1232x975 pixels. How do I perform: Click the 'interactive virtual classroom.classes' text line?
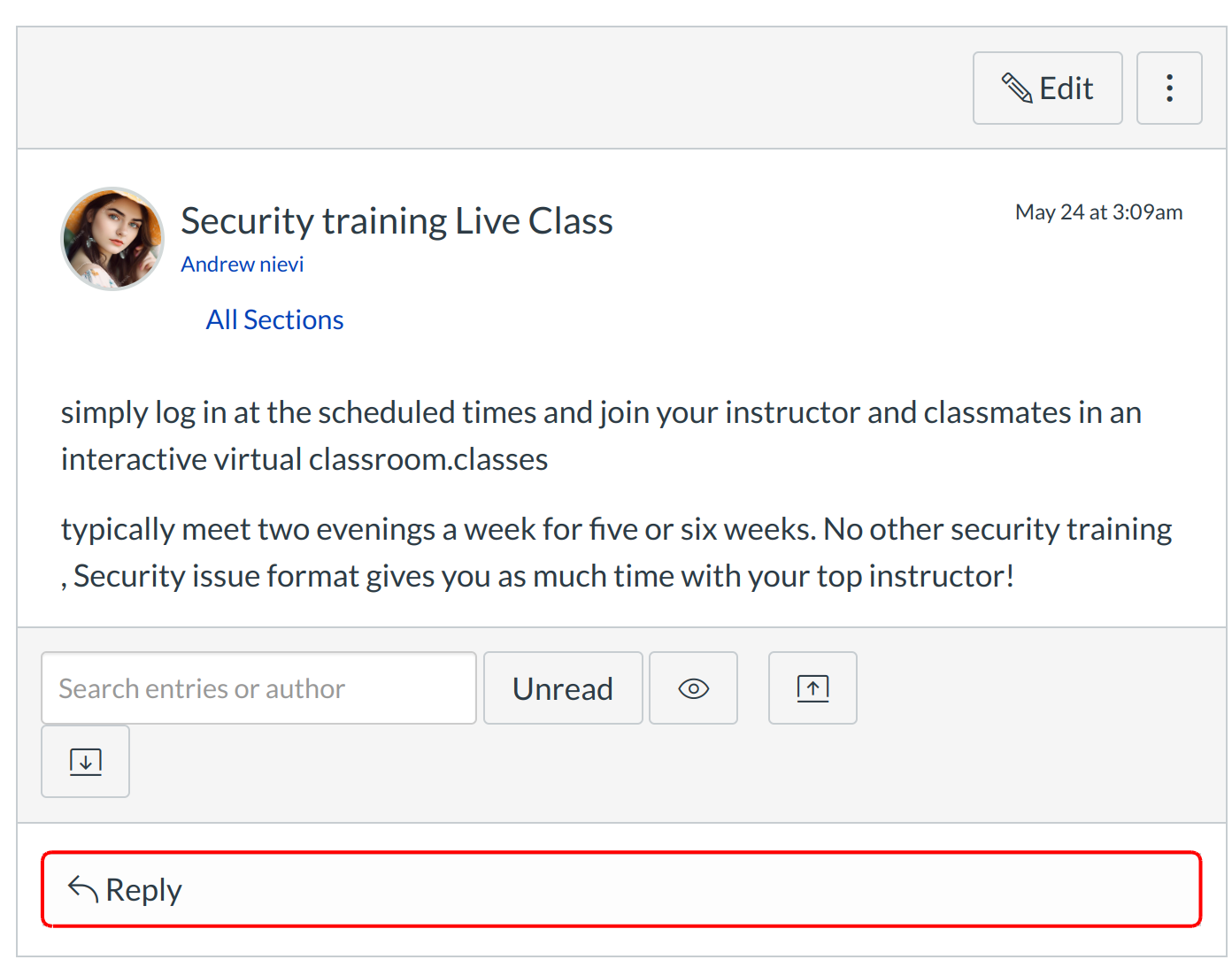304,459
